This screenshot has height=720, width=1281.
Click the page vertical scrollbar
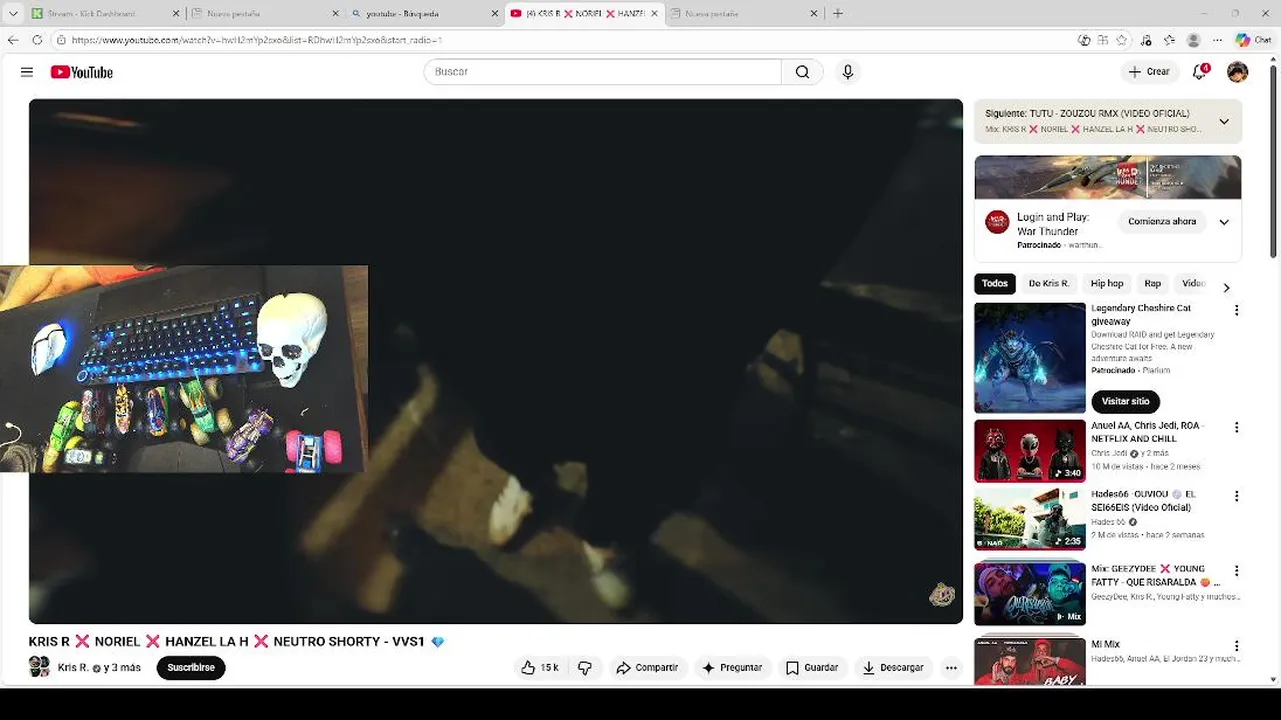[x=1274, y=160]
